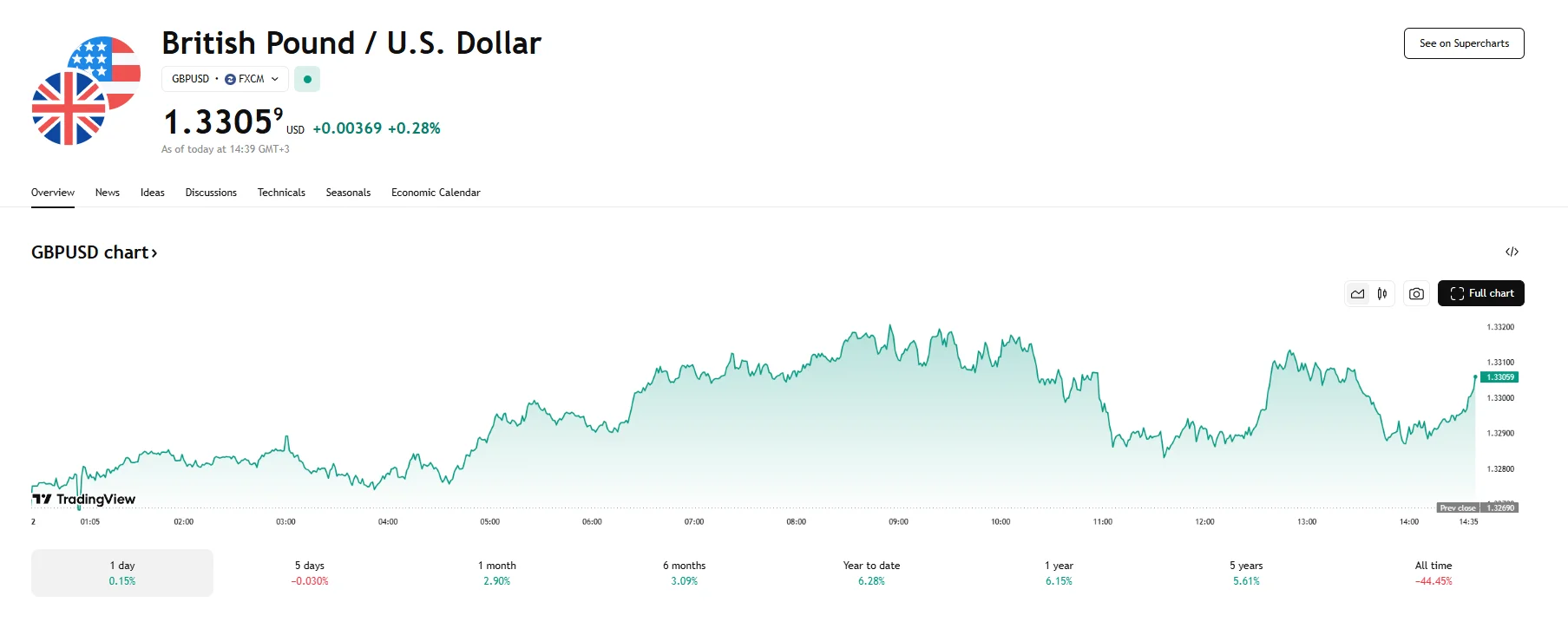The width and height of the screenshot is (1568, 622).
Task: Click the TradingView logo on chart
Action: pos(84,499)
